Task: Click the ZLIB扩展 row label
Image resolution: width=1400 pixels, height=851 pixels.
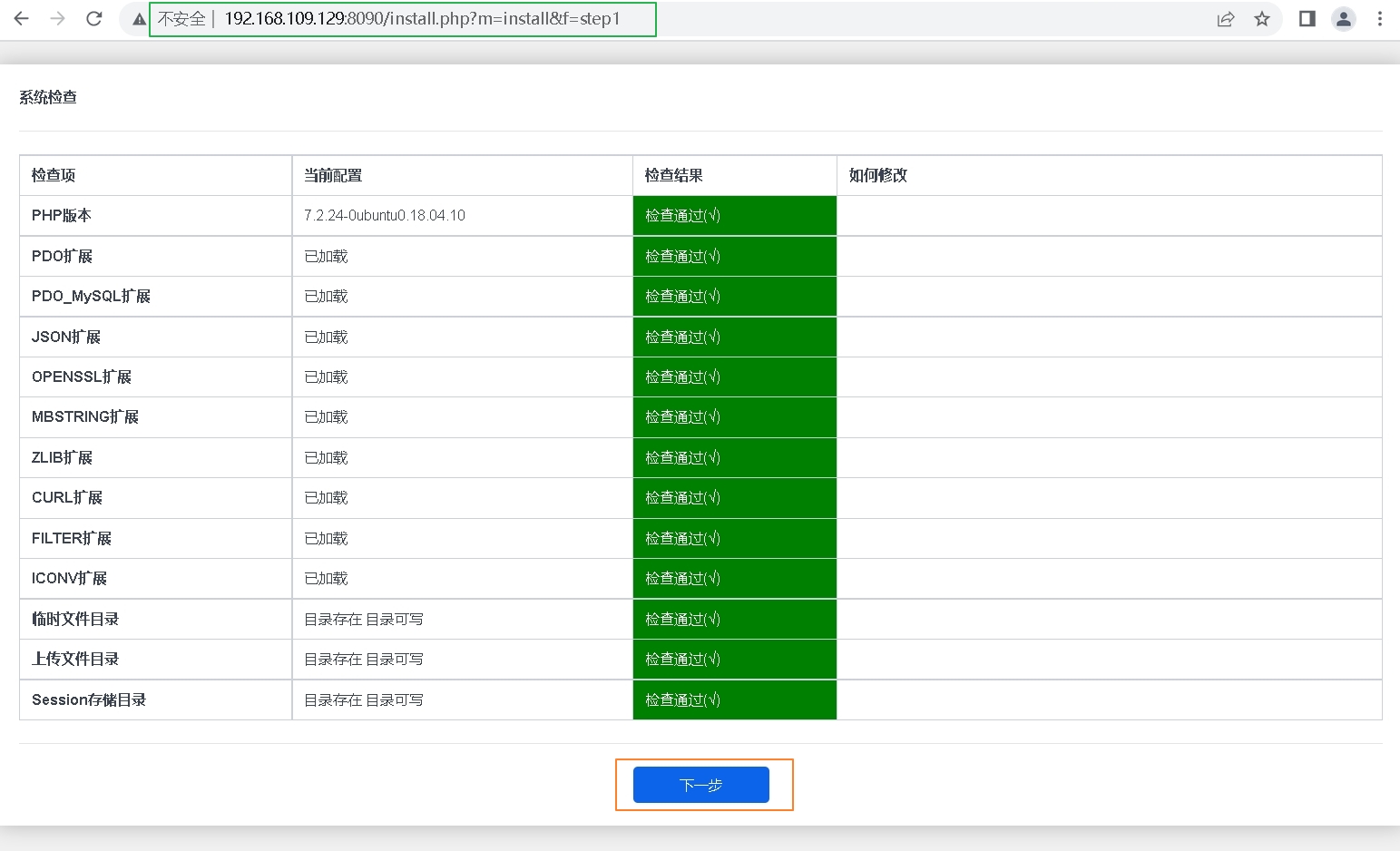Action: pyautogui.click(x=62, y=458)
